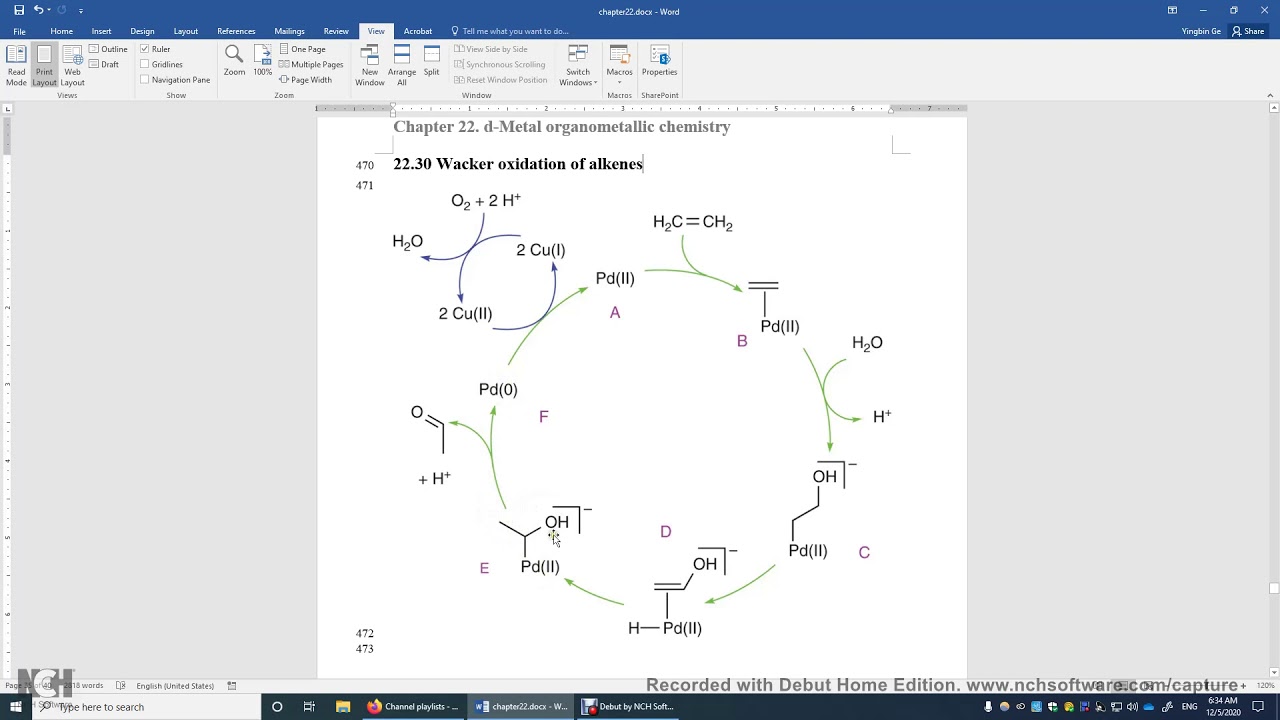Customize Quick Access Toolbar dropdown
This screenshot has height=720, width=1280.
coord(81,11)
